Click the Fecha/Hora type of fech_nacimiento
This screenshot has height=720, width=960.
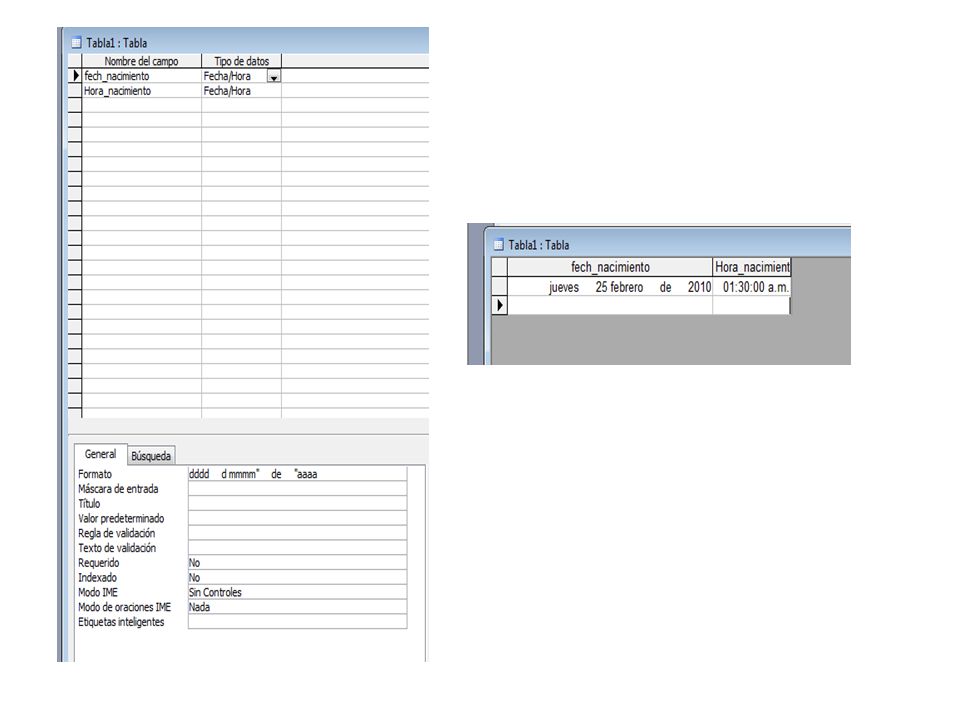point(234,76)
